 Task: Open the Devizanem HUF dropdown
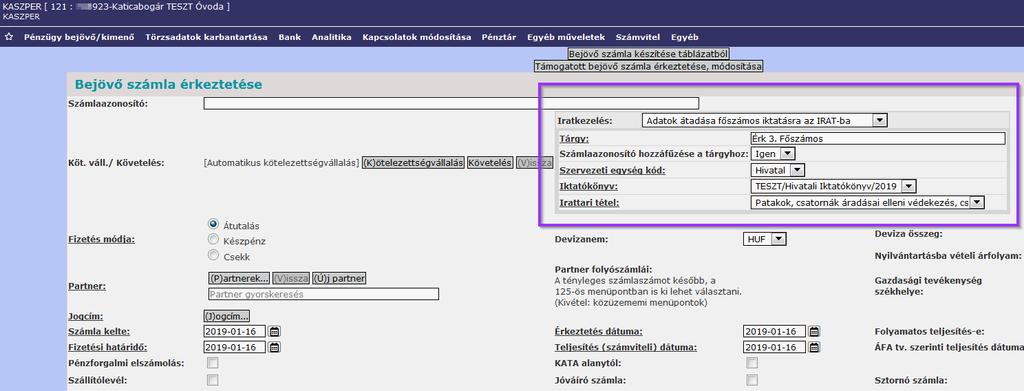765,240
